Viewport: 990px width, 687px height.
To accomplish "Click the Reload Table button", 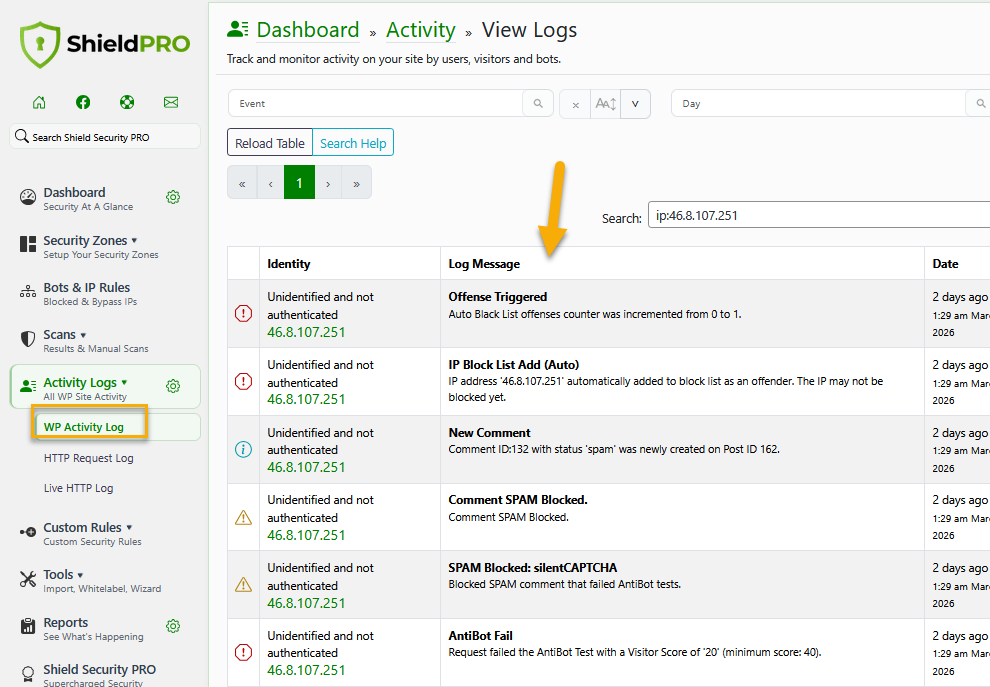I will pyautogui.click(x=270, y=143).
